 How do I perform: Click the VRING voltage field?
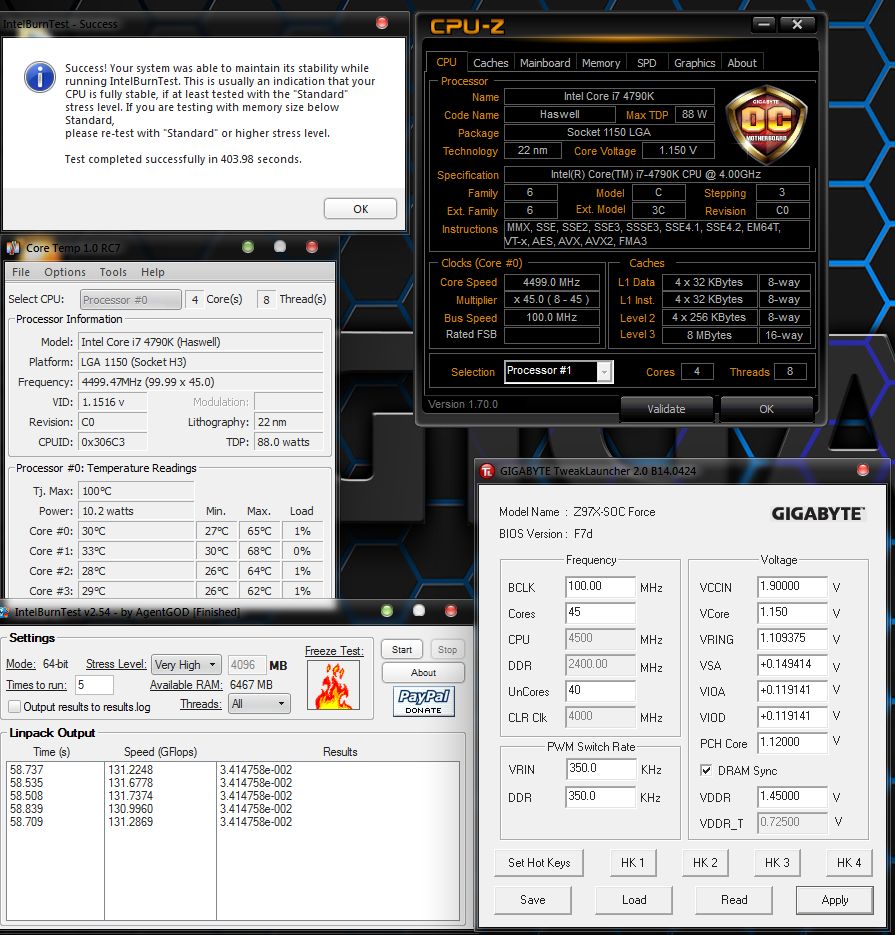tap(792, 639)
